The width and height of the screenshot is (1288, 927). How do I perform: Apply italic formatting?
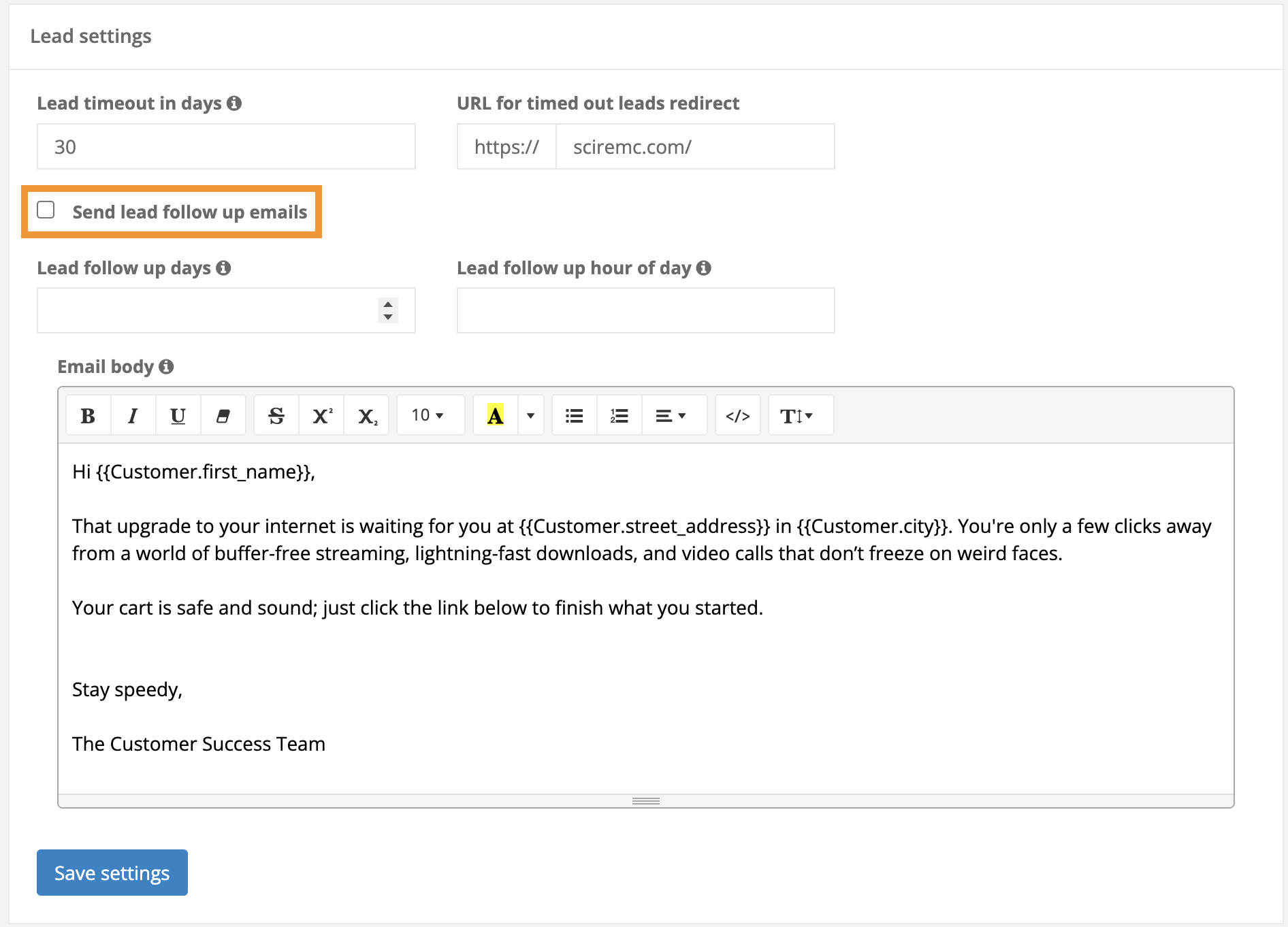(x=133, y=414)
